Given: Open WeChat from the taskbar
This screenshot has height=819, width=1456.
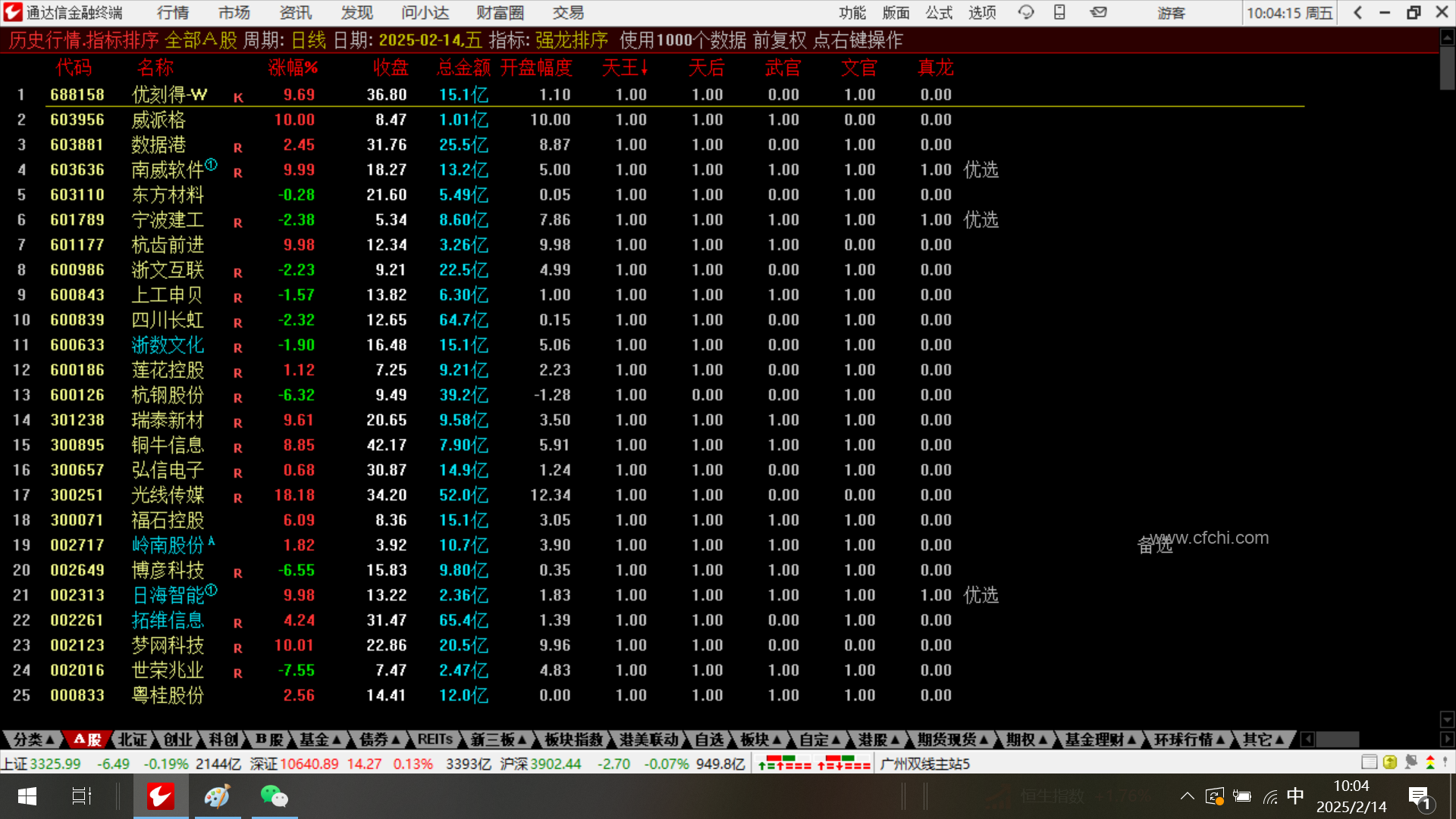Looking at the screenshot, I should (x=274, y=796).
